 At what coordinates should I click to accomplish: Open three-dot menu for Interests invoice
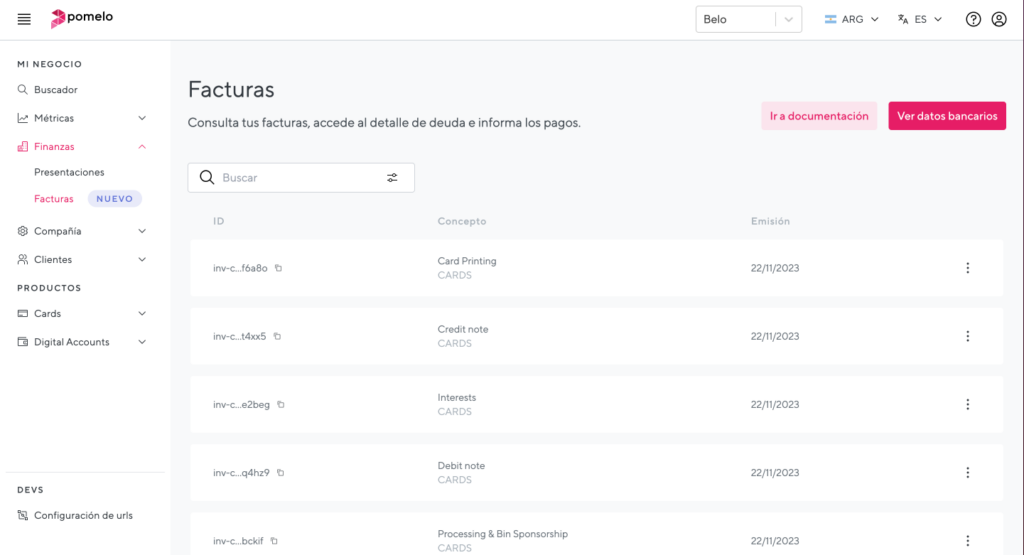click(967, 404)
